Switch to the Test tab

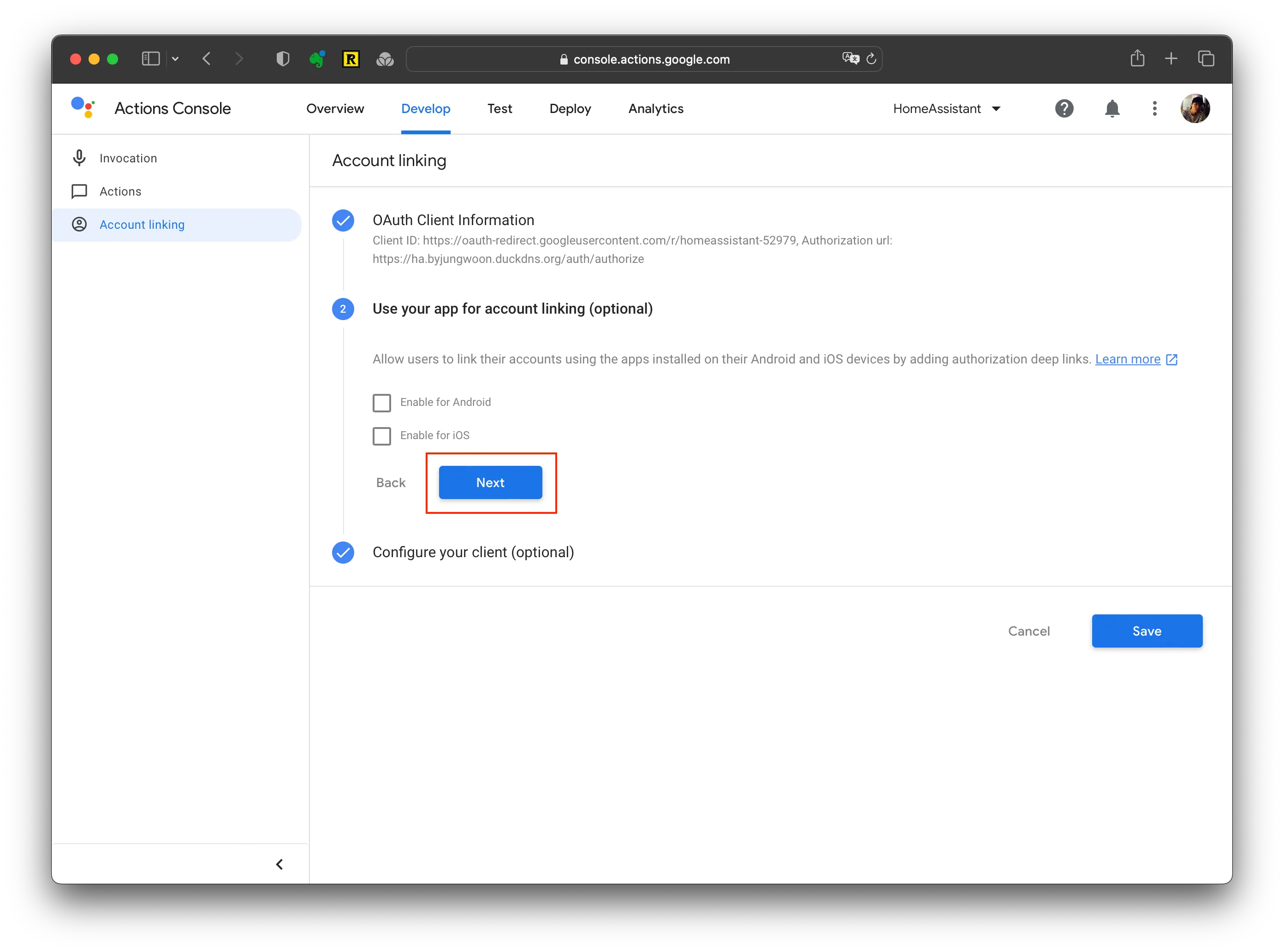coord(499,108)
